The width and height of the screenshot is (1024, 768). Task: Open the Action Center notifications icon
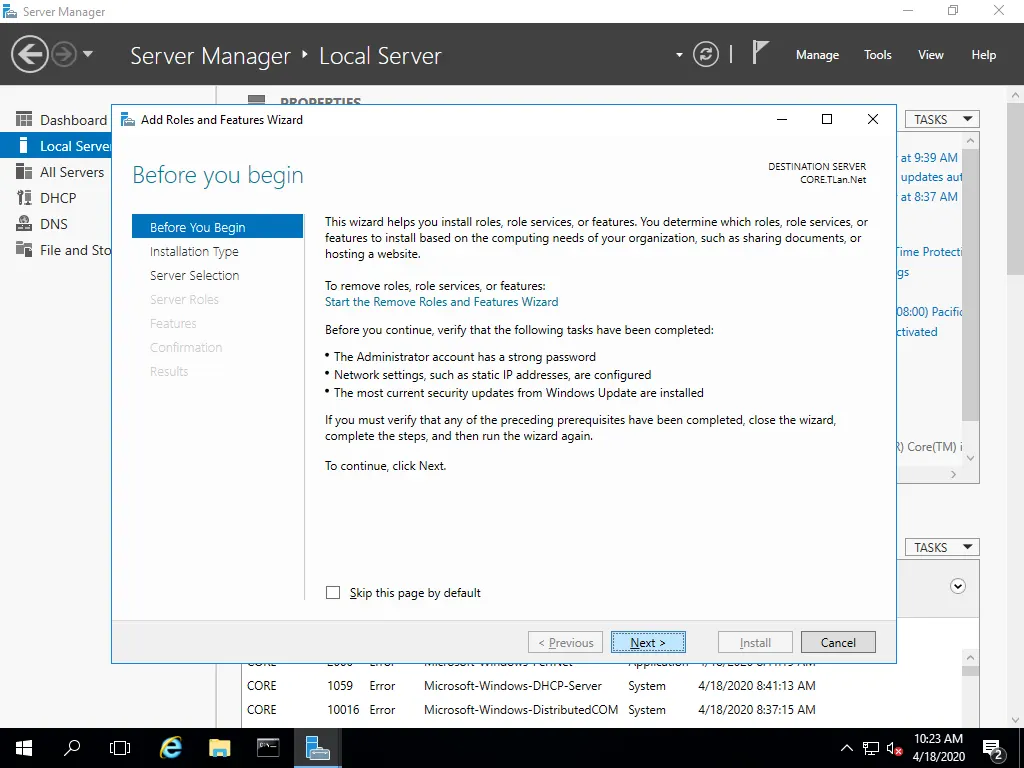[993, 749]
